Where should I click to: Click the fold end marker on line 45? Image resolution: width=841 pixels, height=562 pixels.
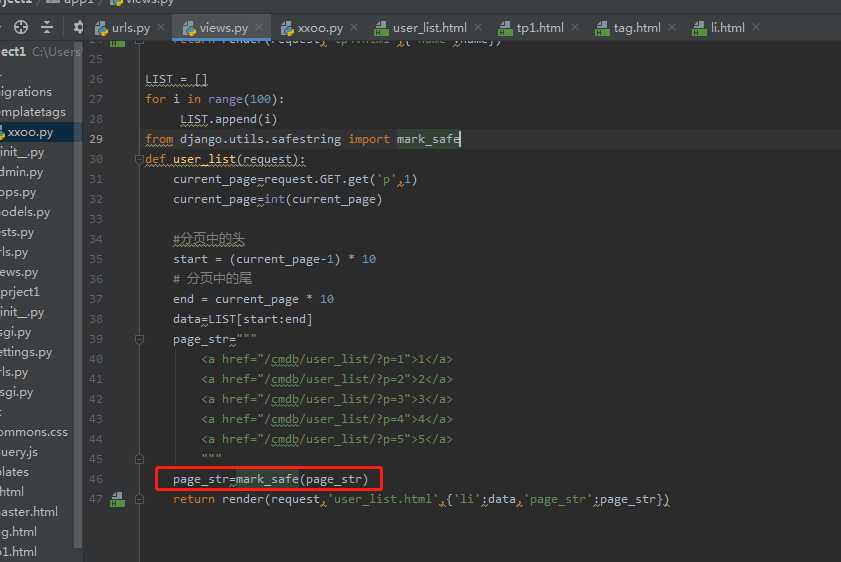coord(139,459)
